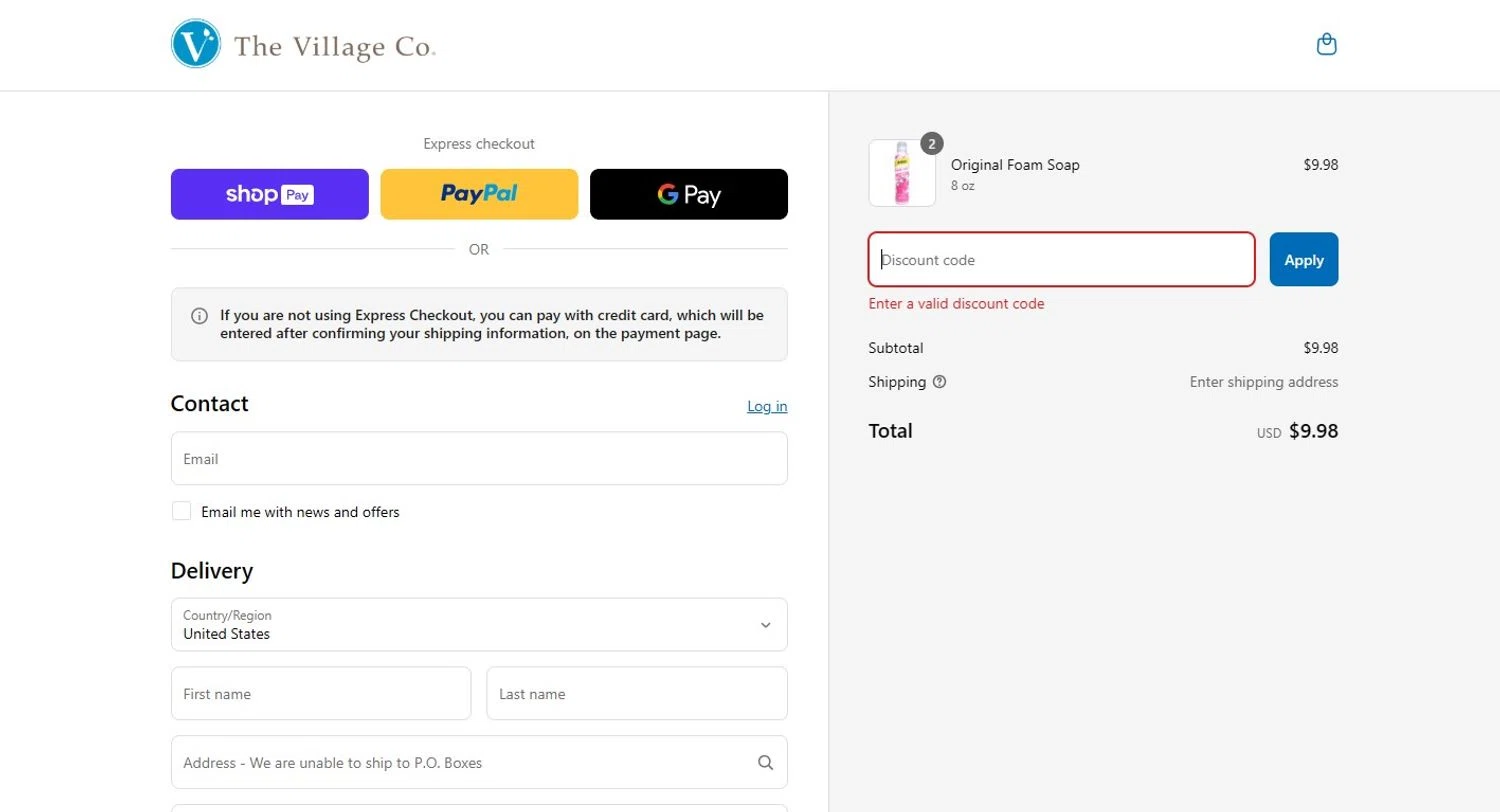
Task: Pay with Shop Pay express checkout
Action: [270, 194]
